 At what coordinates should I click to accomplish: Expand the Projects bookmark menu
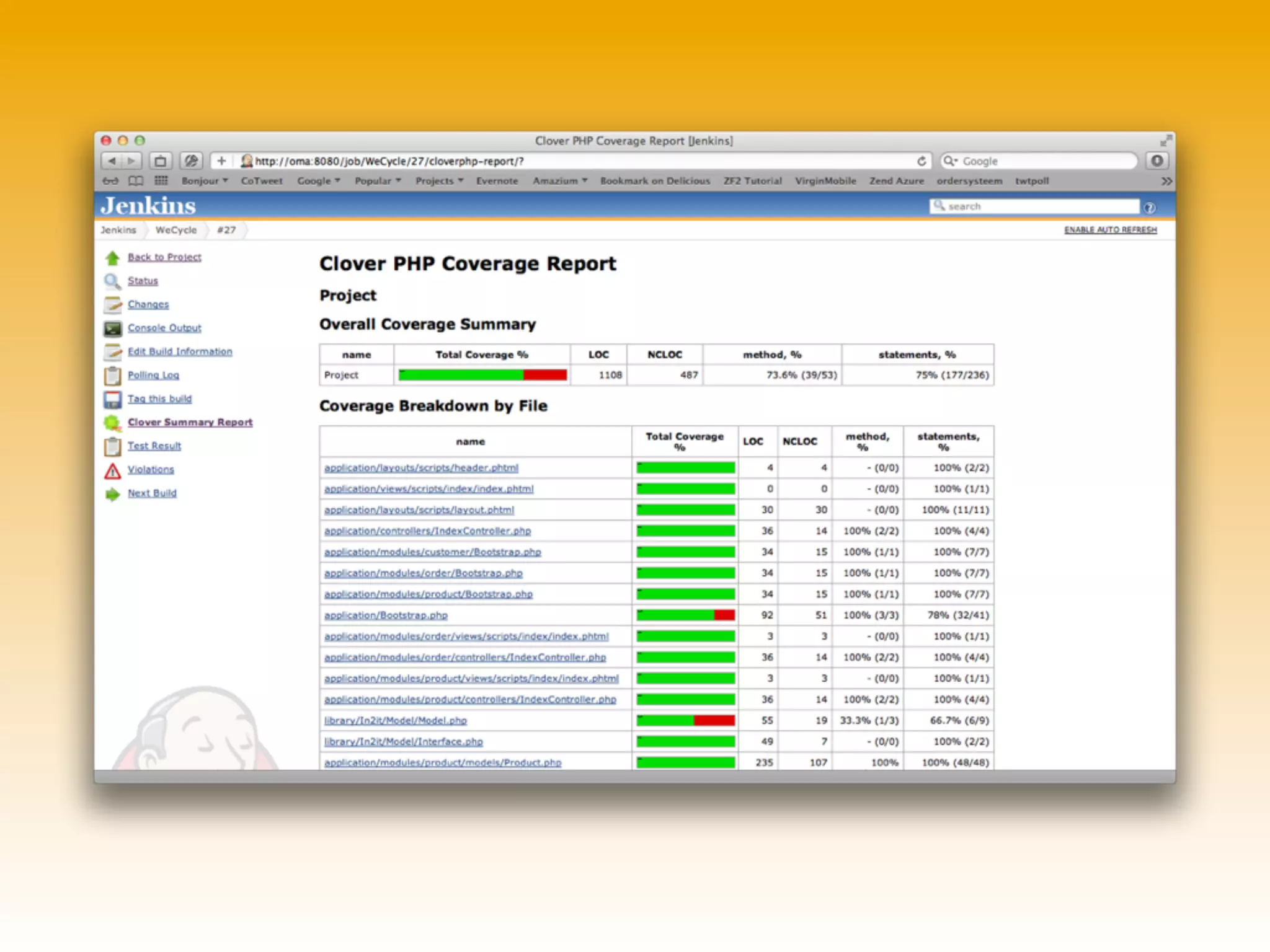point(439,181)
